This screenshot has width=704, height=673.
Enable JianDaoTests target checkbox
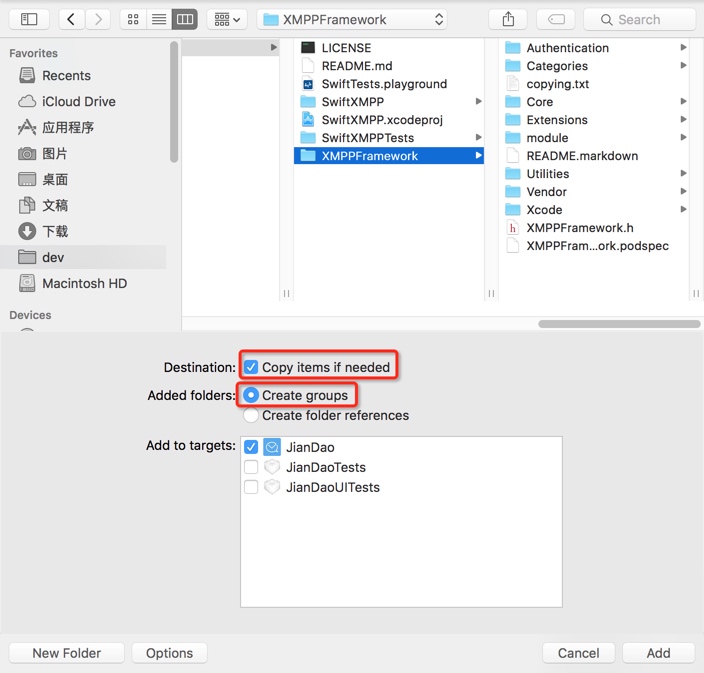pos(251,467)
